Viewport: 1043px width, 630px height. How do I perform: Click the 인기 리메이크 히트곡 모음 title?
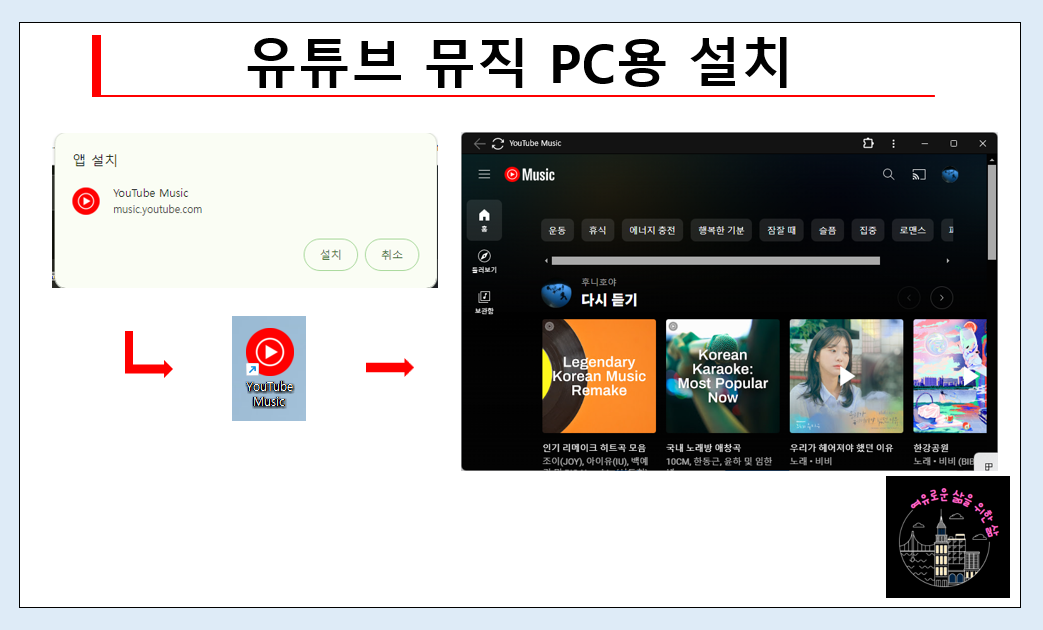point(594,448)
